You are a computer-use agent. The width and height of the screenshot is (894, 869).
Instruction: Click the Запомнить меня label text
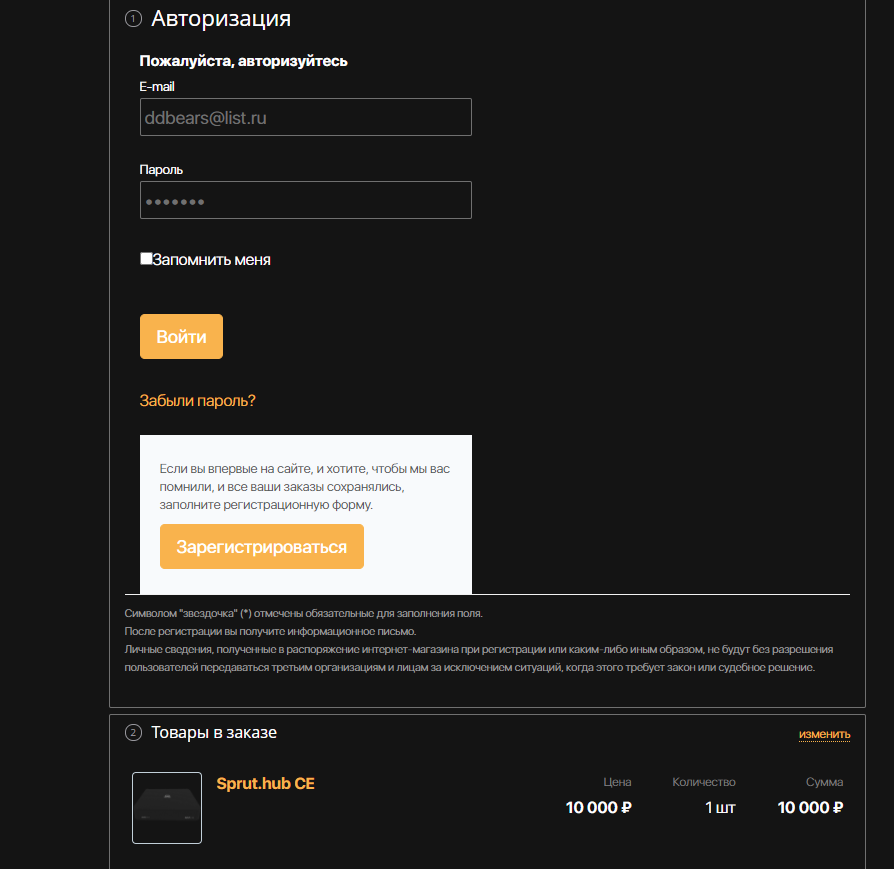coord(212,260)
